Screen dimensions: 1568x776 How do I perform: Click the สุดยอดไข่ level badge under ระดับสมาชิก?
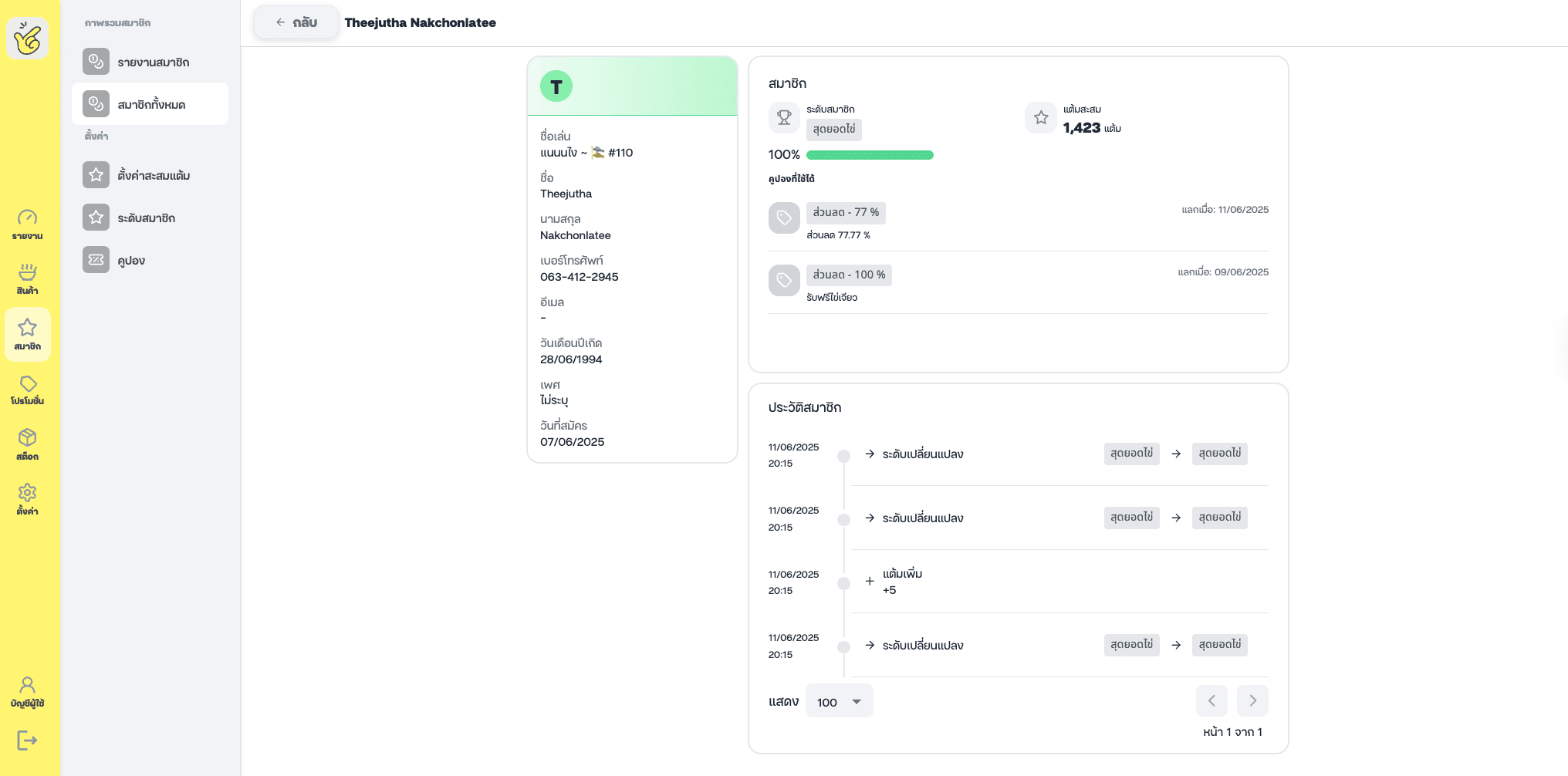click(834, 130)
